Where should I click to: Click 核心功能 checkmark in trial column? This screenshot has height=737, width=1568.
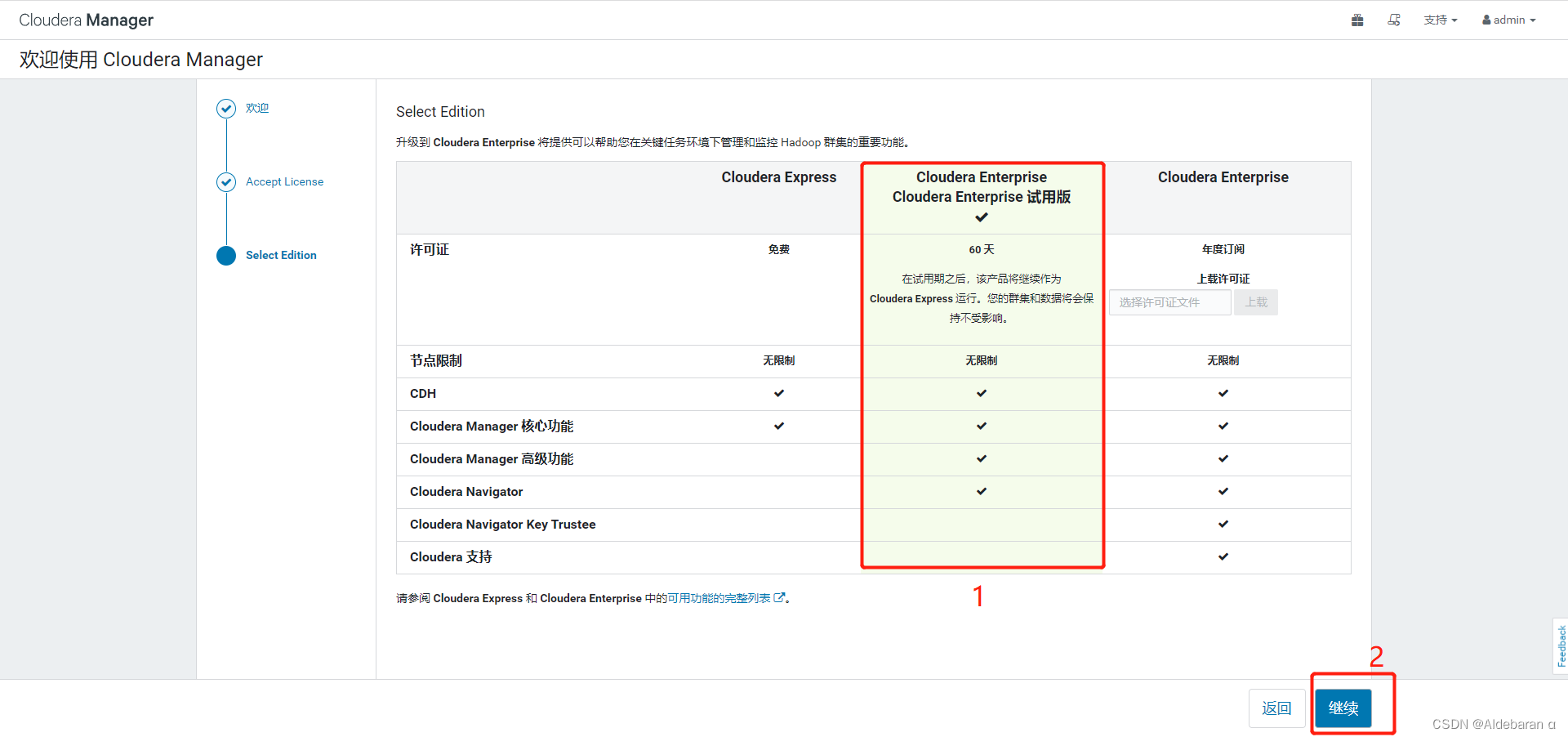[982, 426]
